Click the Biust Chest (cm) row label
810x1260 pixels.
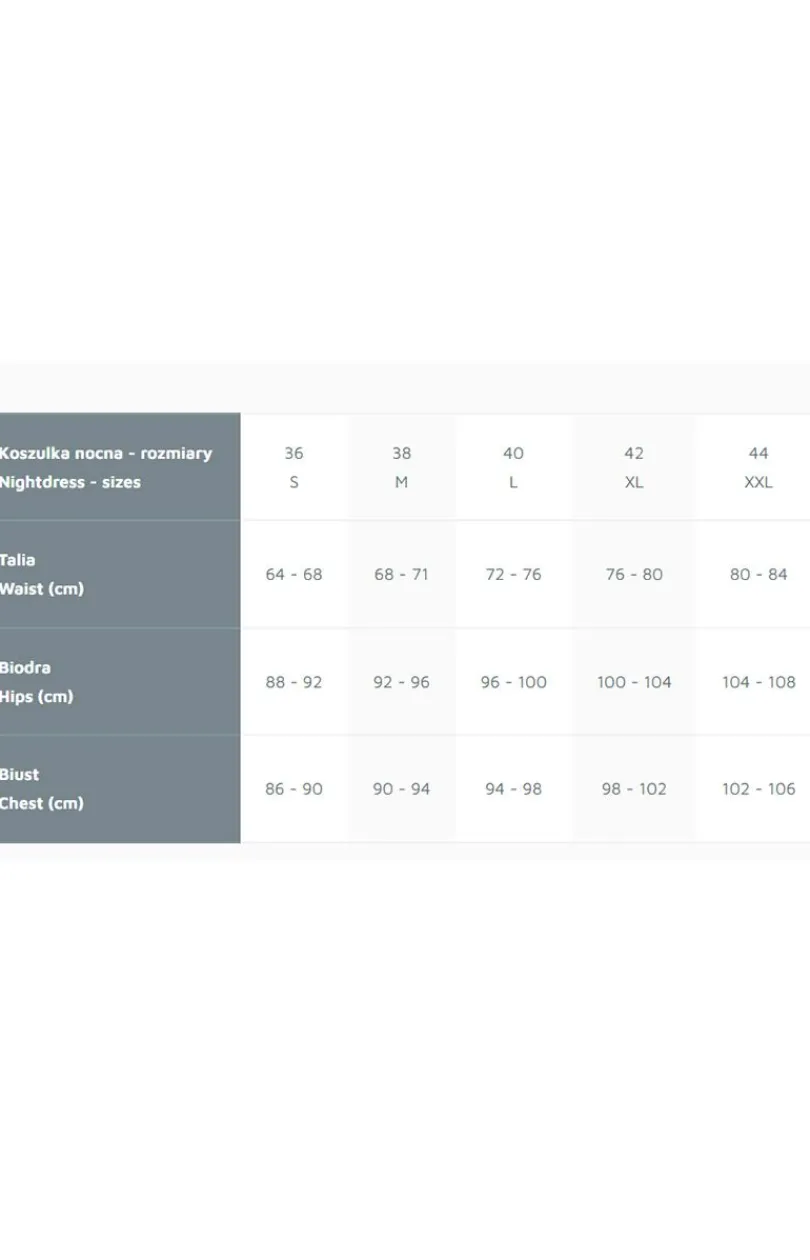click(x=120, y=789)
